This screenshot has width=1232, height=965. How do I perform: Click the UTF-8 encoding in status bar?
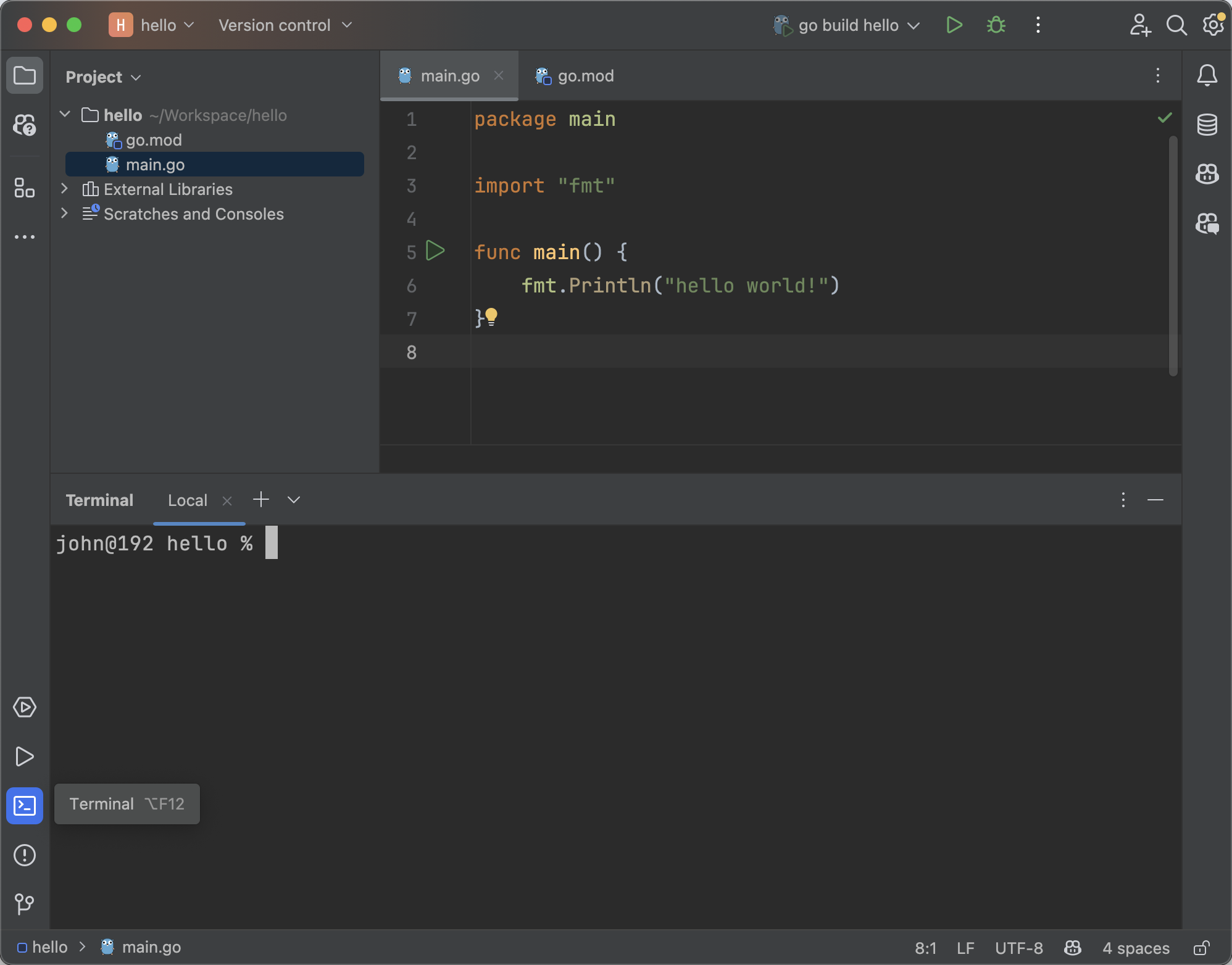[x=1018, y=948]
